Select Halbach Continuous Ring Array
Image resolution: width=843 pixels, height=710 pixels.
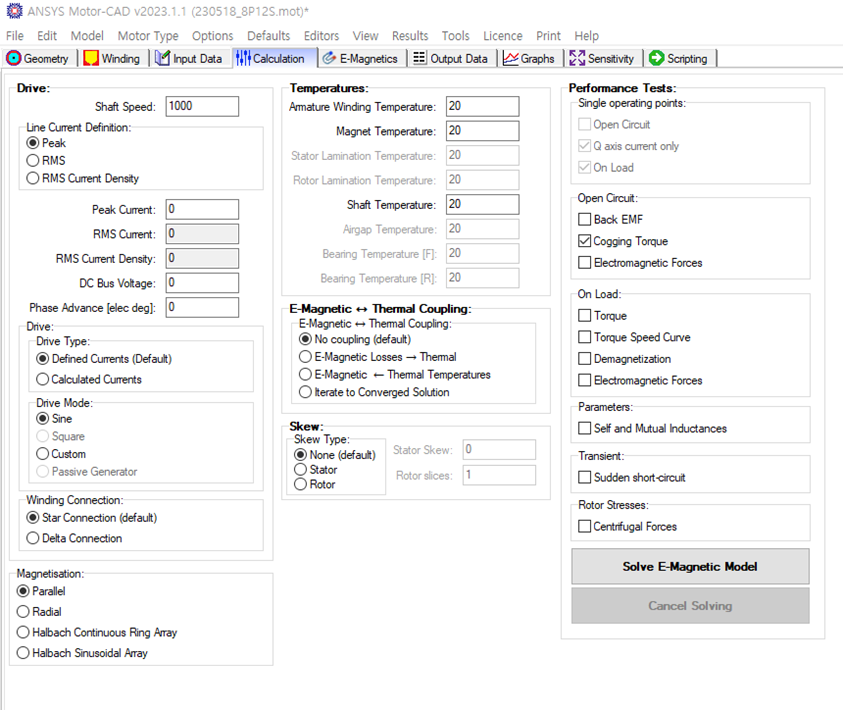tap(23, 632)
